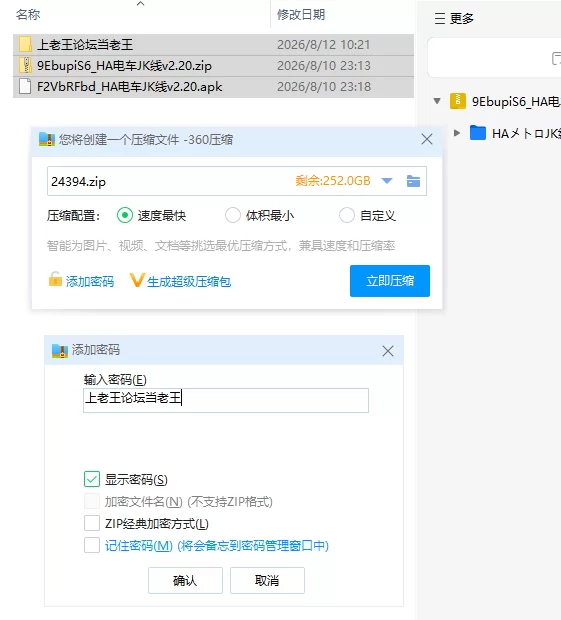Screen dimensions: 561x620
Task: Enable ZIP经典加密方式(L) checkbox
Action: 92,523
